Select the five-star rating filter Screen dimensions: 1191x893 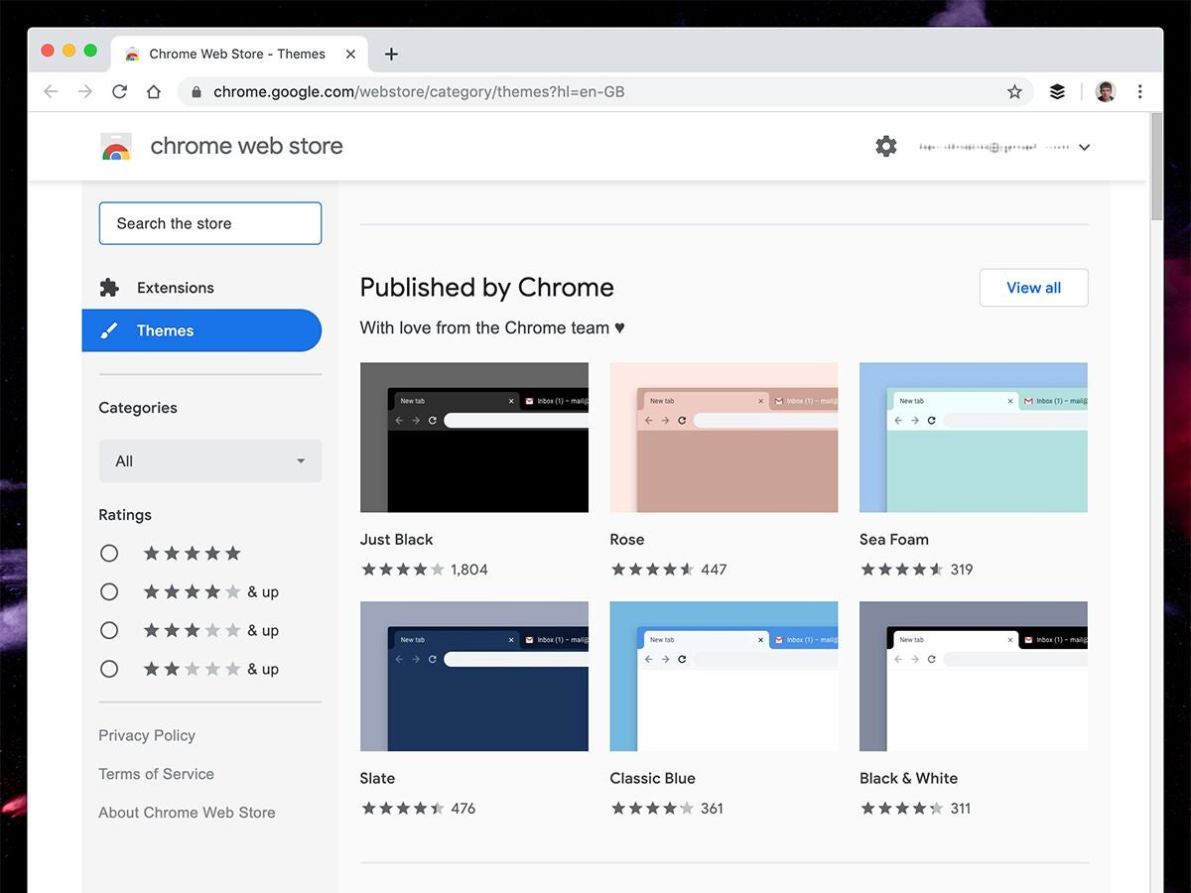(x=109, y=552)
